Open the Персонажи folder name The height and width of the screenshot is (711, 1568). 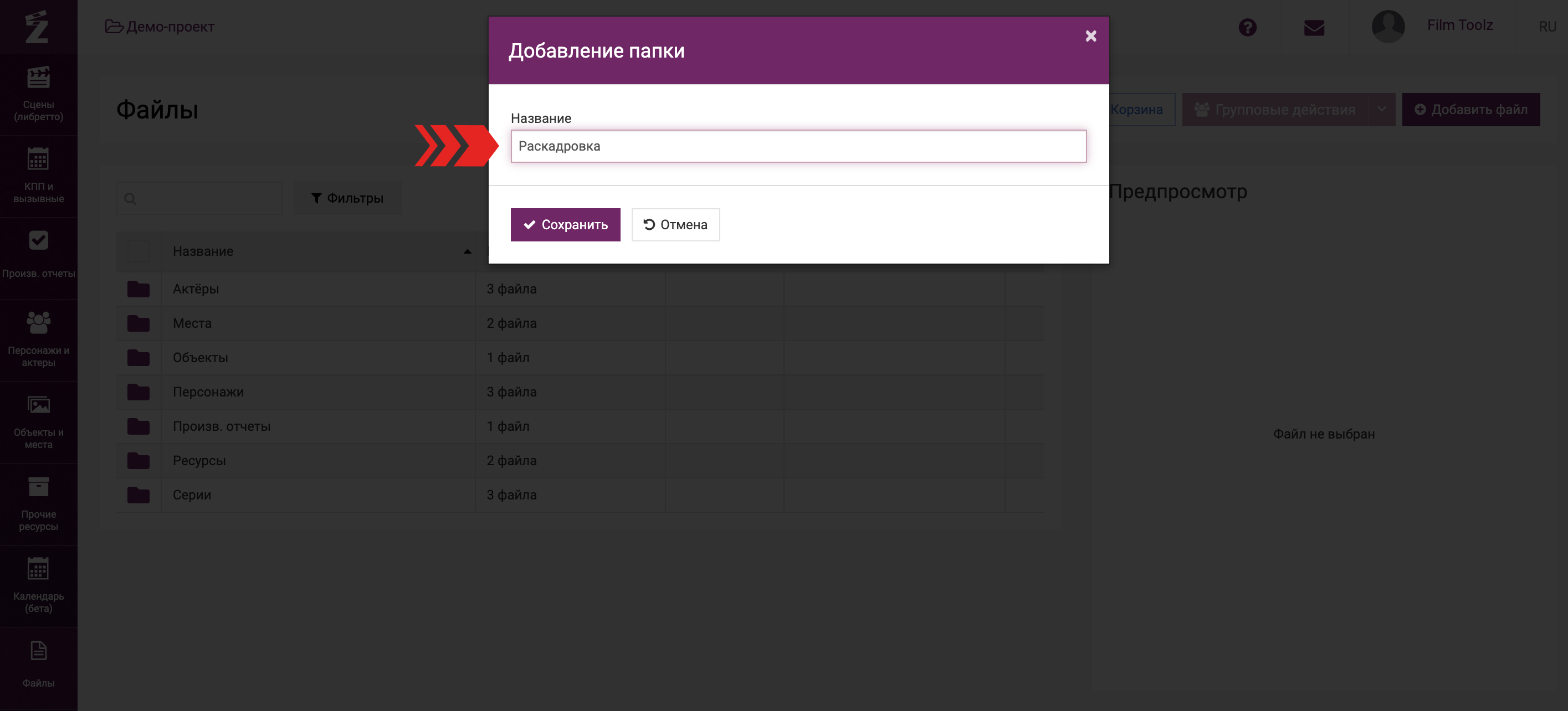click(x=208, y=392)
